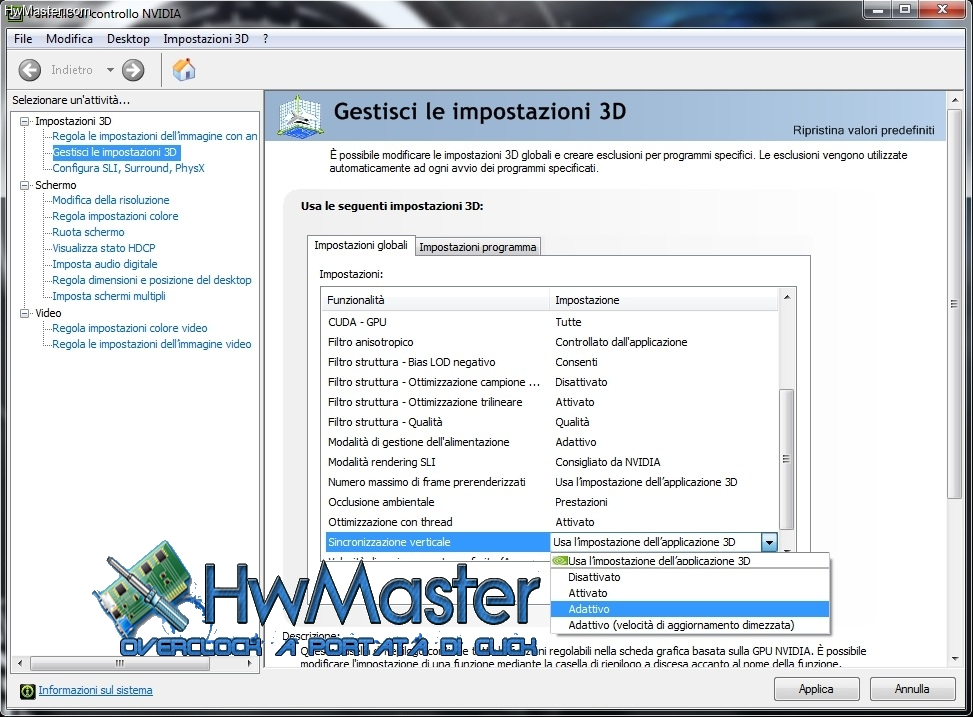Image resolution: width=973 pixels, height=717 pixels.
Task: Choose Disattivato in dropdown list
Action: coord(690,577)
